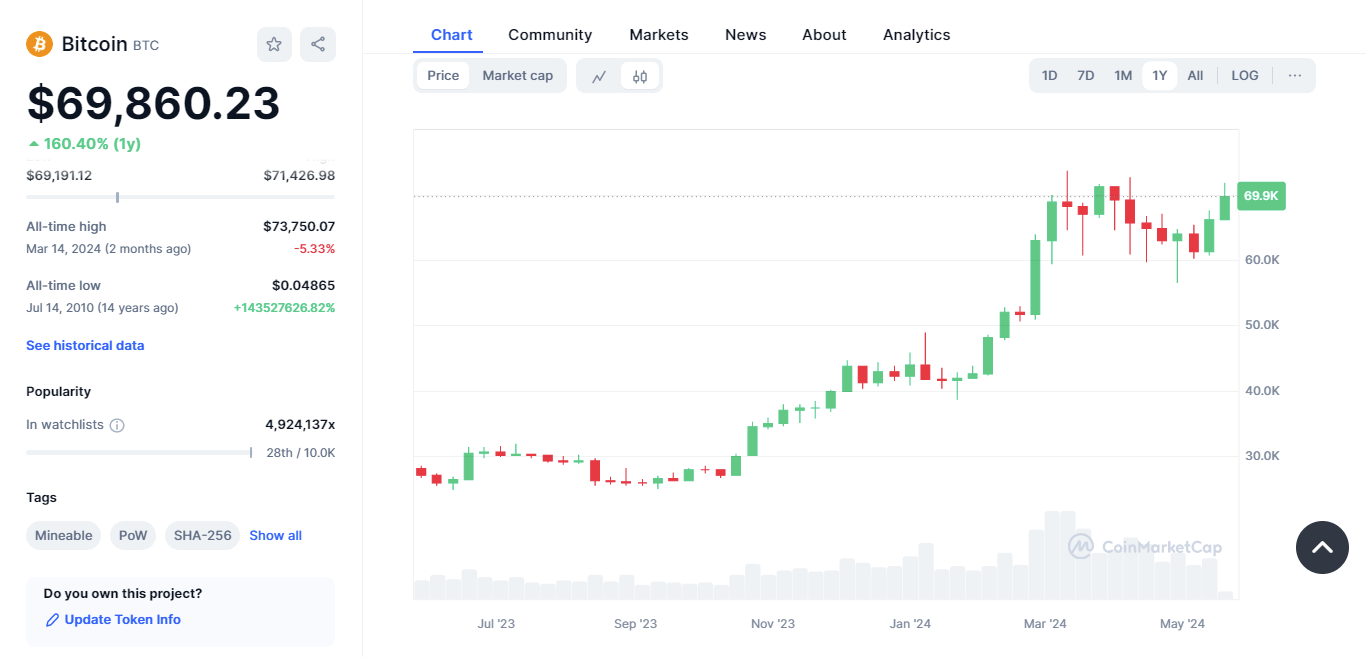Click the pencil icon beside Update Token Info
This screenshot has width=1366, height=657.
point(53,620)
